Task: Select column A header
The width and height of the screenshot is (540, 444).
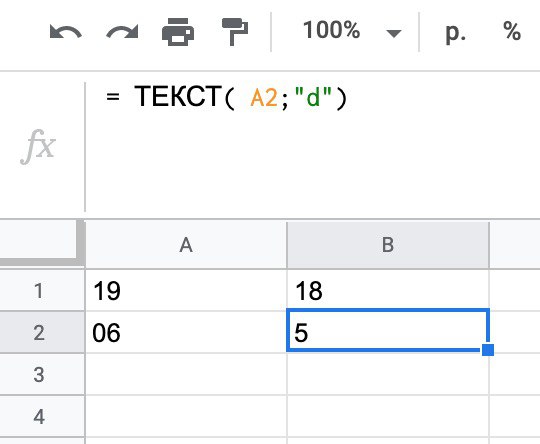Action: click(186, 245)
